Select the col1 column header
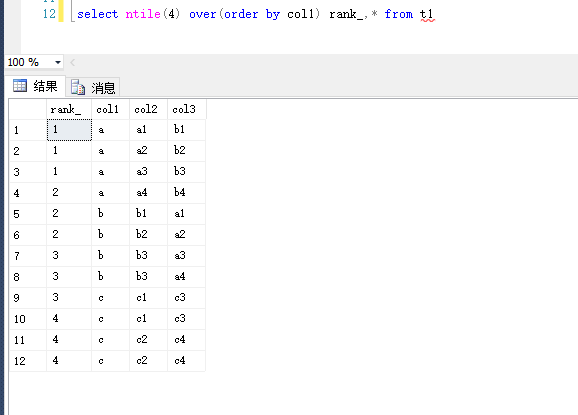The height and width of the screenshot is (415, 578). pyautogui.click(x=111, y=109)
